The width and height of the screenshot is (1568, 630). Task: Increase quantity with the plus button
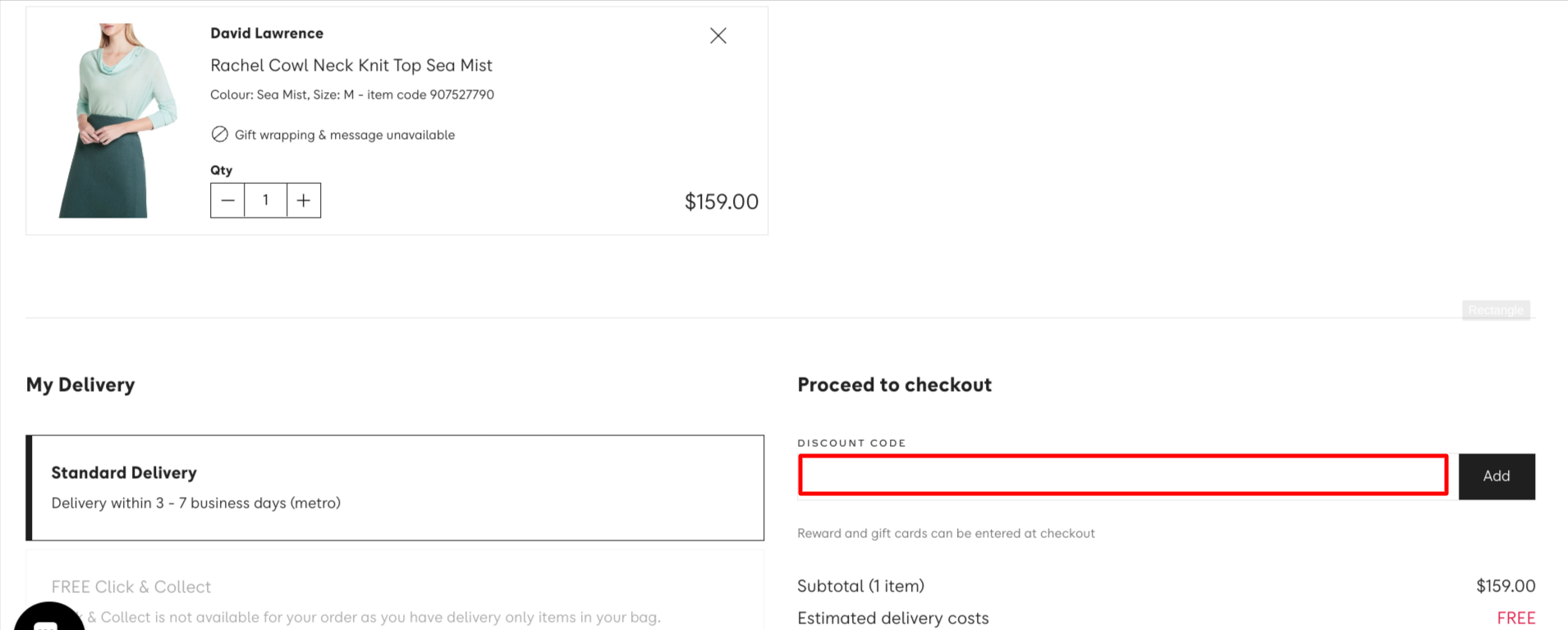tap(304, 200)
